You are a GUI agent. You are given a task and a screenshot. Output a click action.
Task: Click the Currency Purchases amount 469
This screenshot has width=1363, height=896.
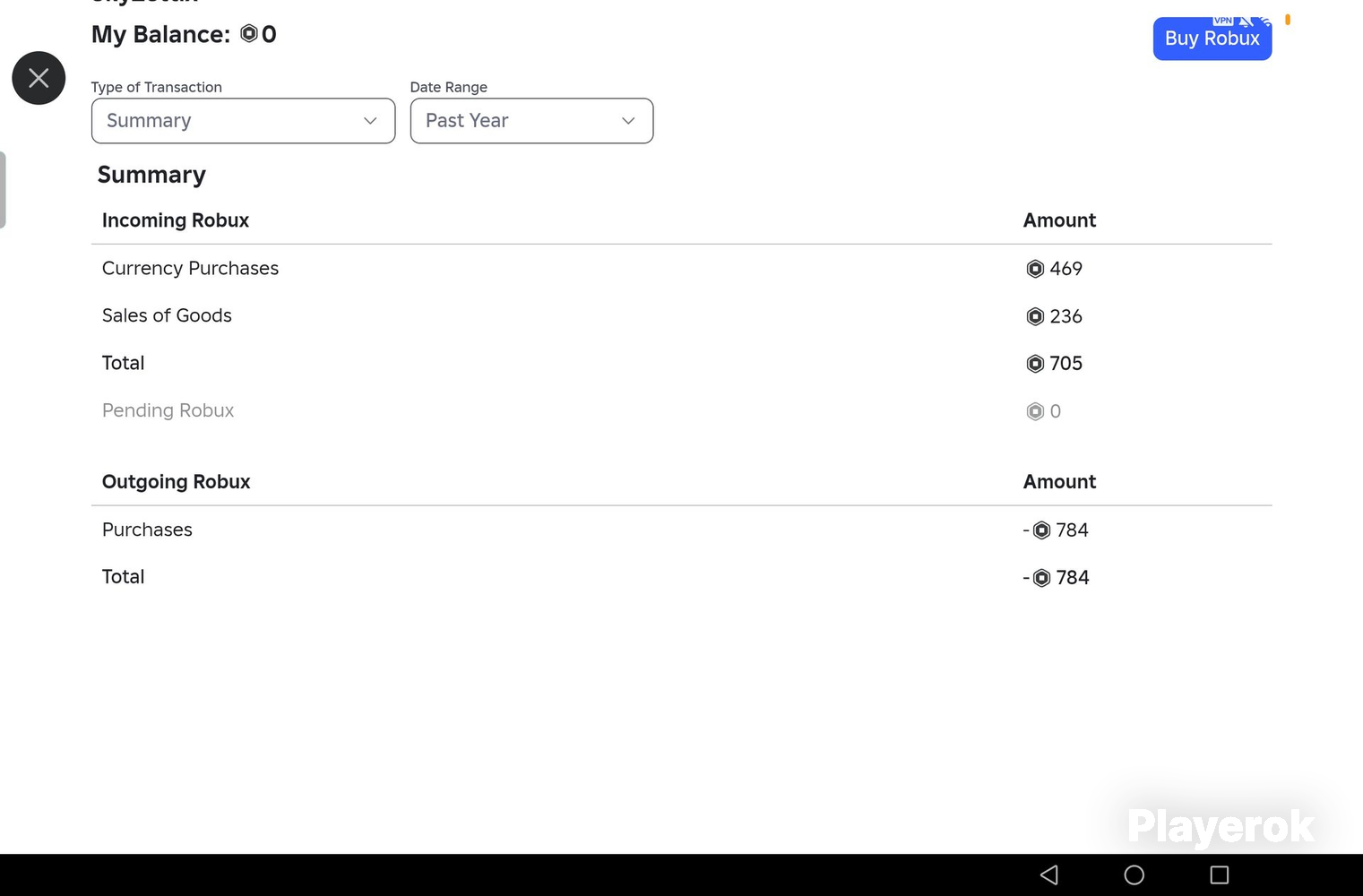(x=1065, y=269)
